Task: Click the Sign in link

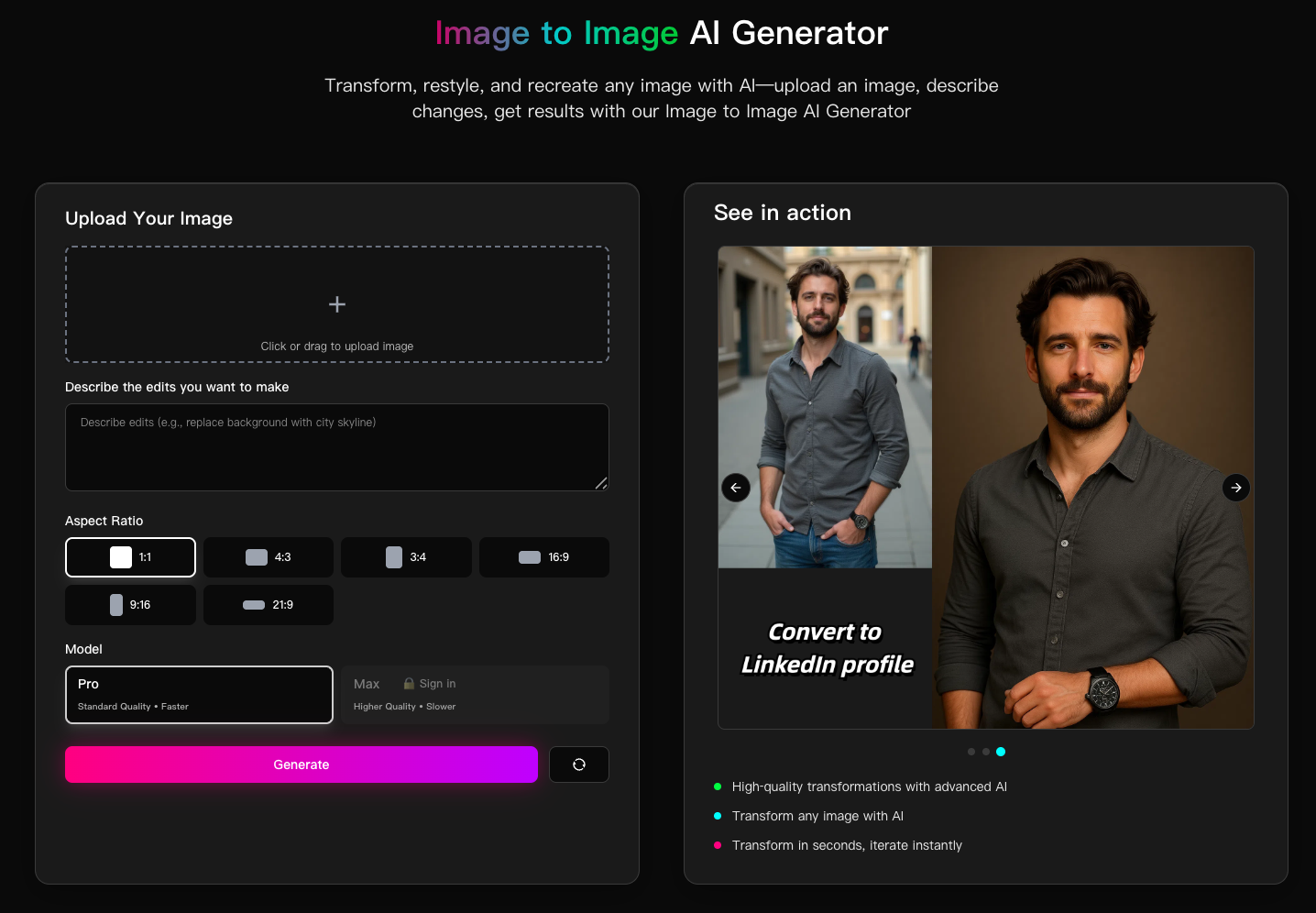Action: coord(437,684)
